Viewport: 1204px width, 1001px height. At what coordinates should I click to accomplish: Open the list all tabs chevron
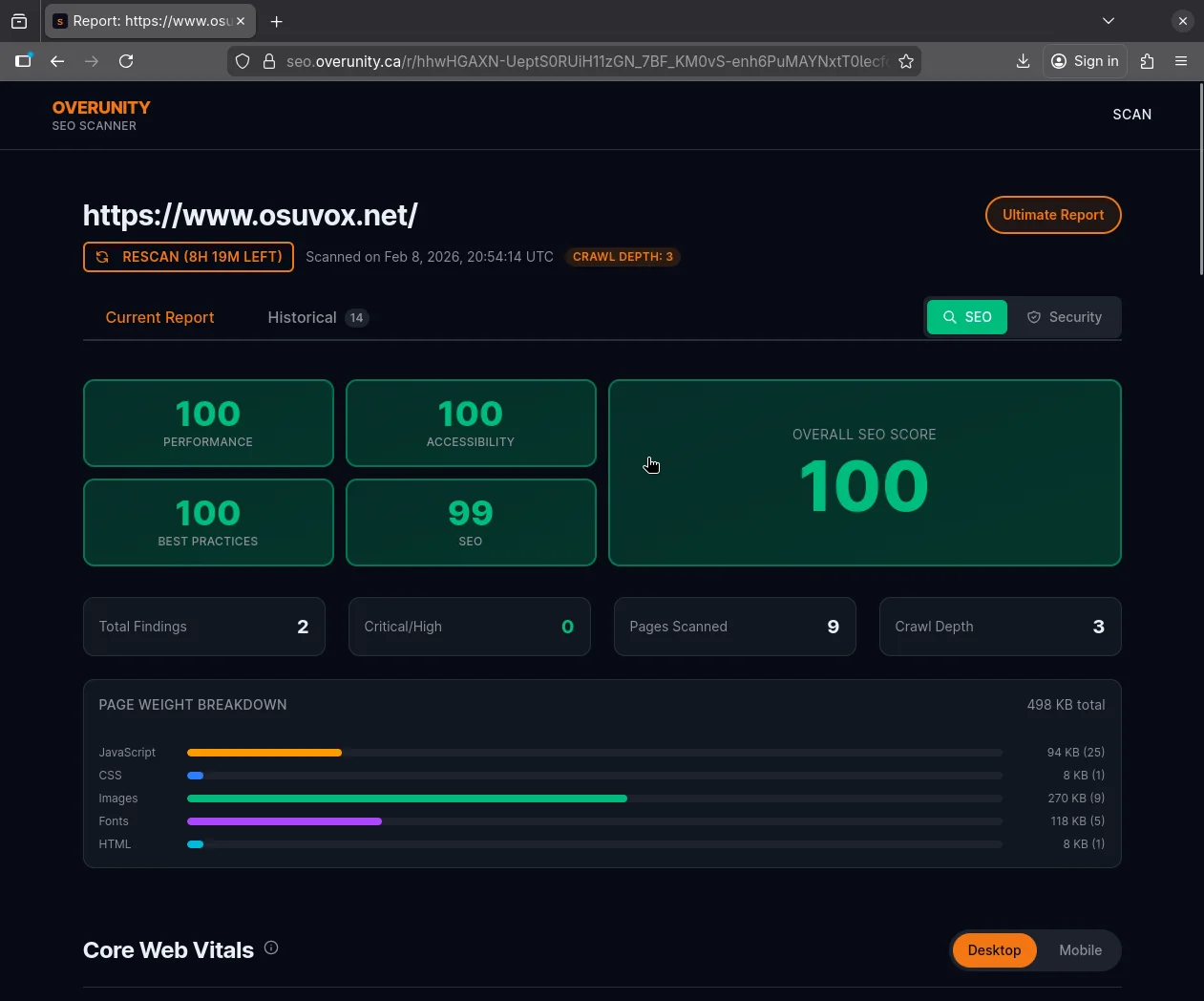pos(1109,21)
